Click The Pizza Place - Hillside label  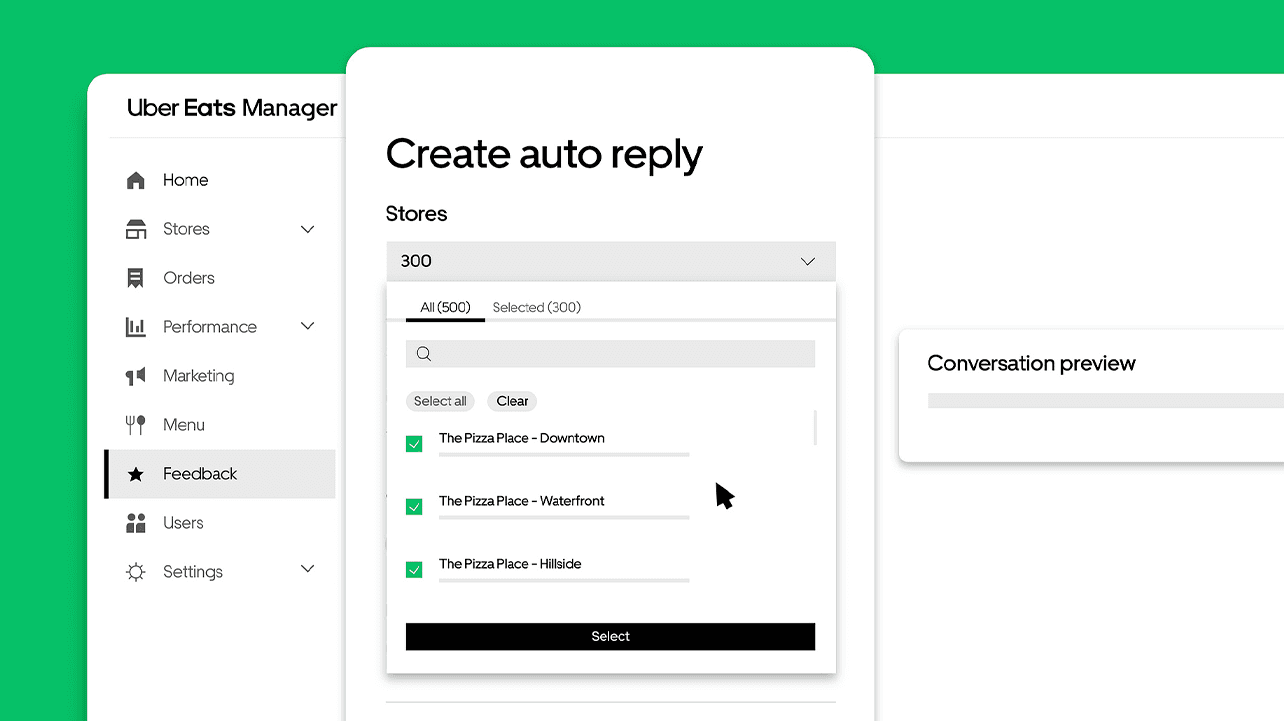510,564
